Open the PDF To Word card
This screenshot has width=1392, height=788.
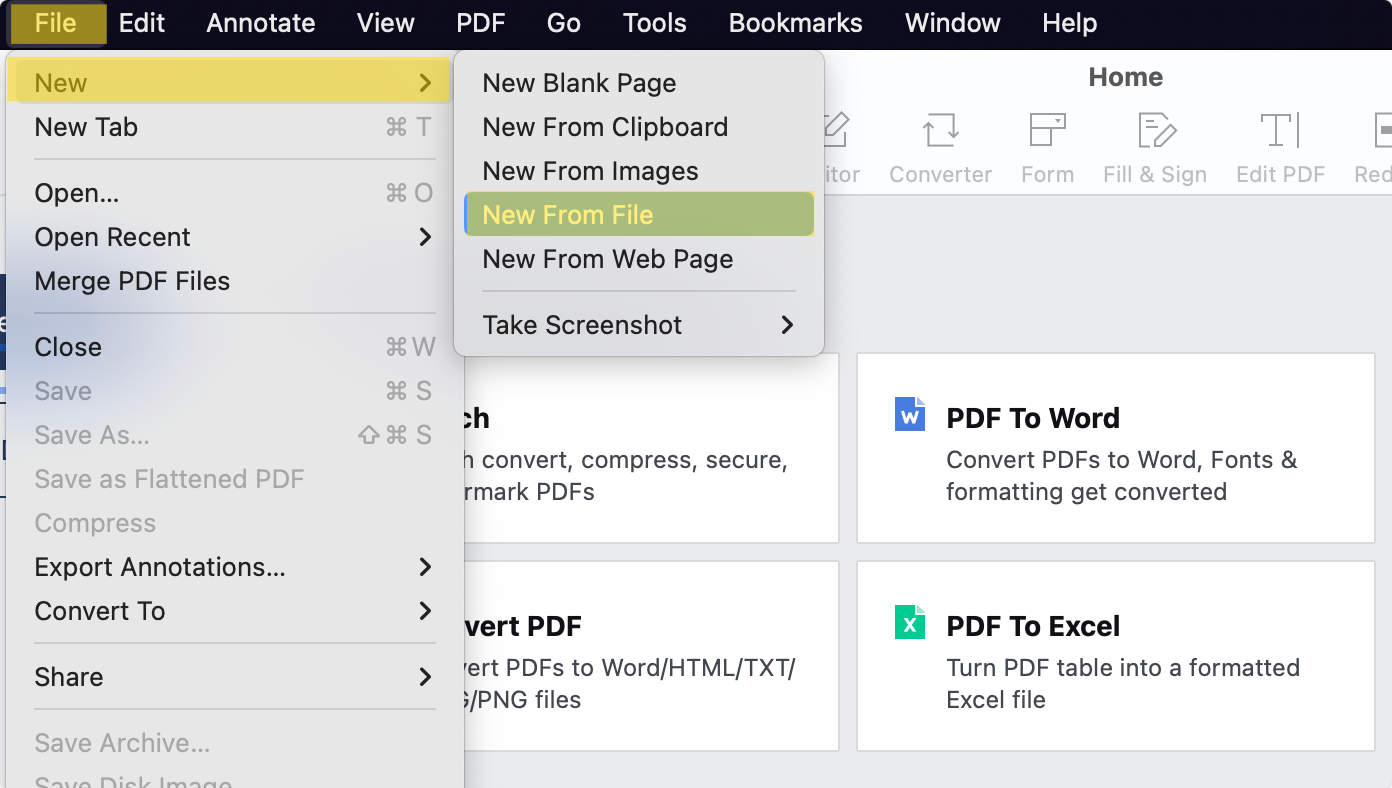pyautogui.click(x=1116, y=448)
